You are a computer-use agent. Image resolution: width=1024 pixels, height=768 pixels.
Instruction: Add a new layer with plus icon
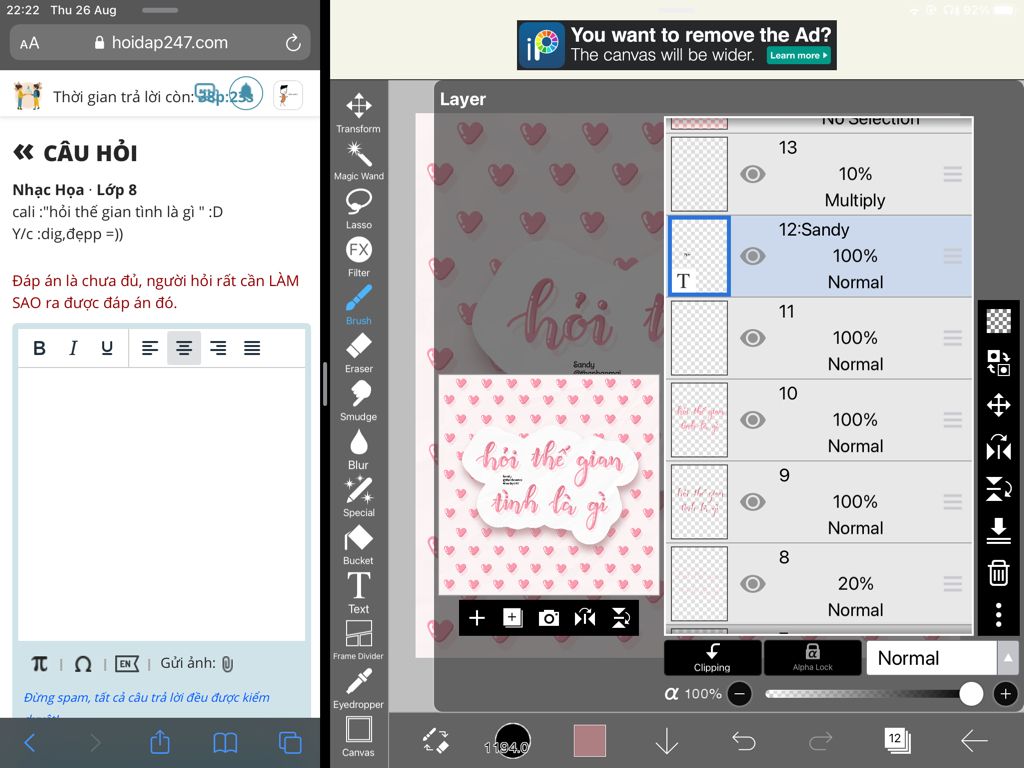coord(477,618)
